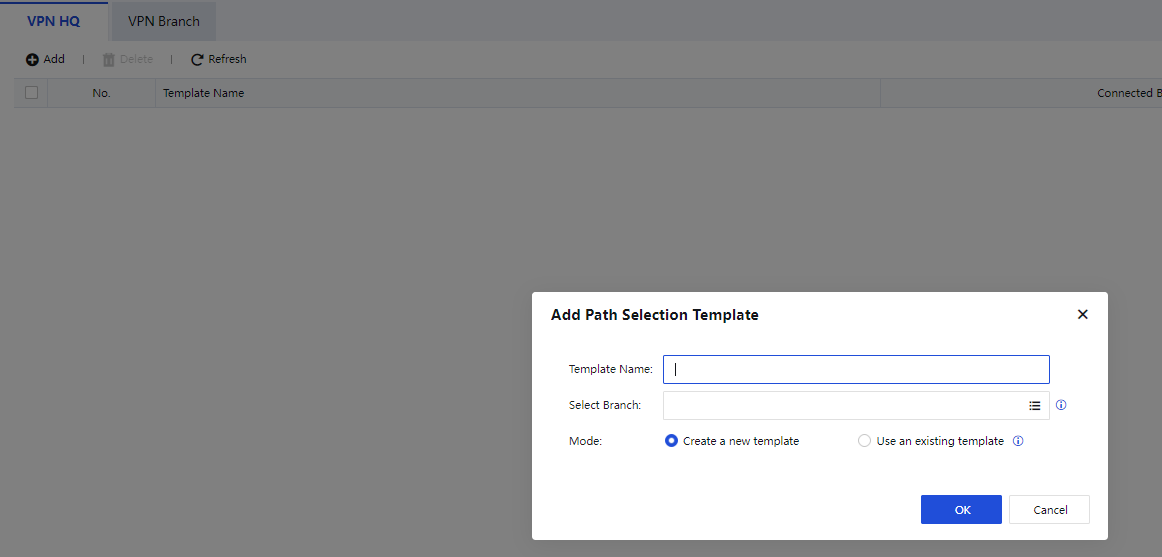
Task: Open the Select Branch dropdown field
Action: point(842,406)
